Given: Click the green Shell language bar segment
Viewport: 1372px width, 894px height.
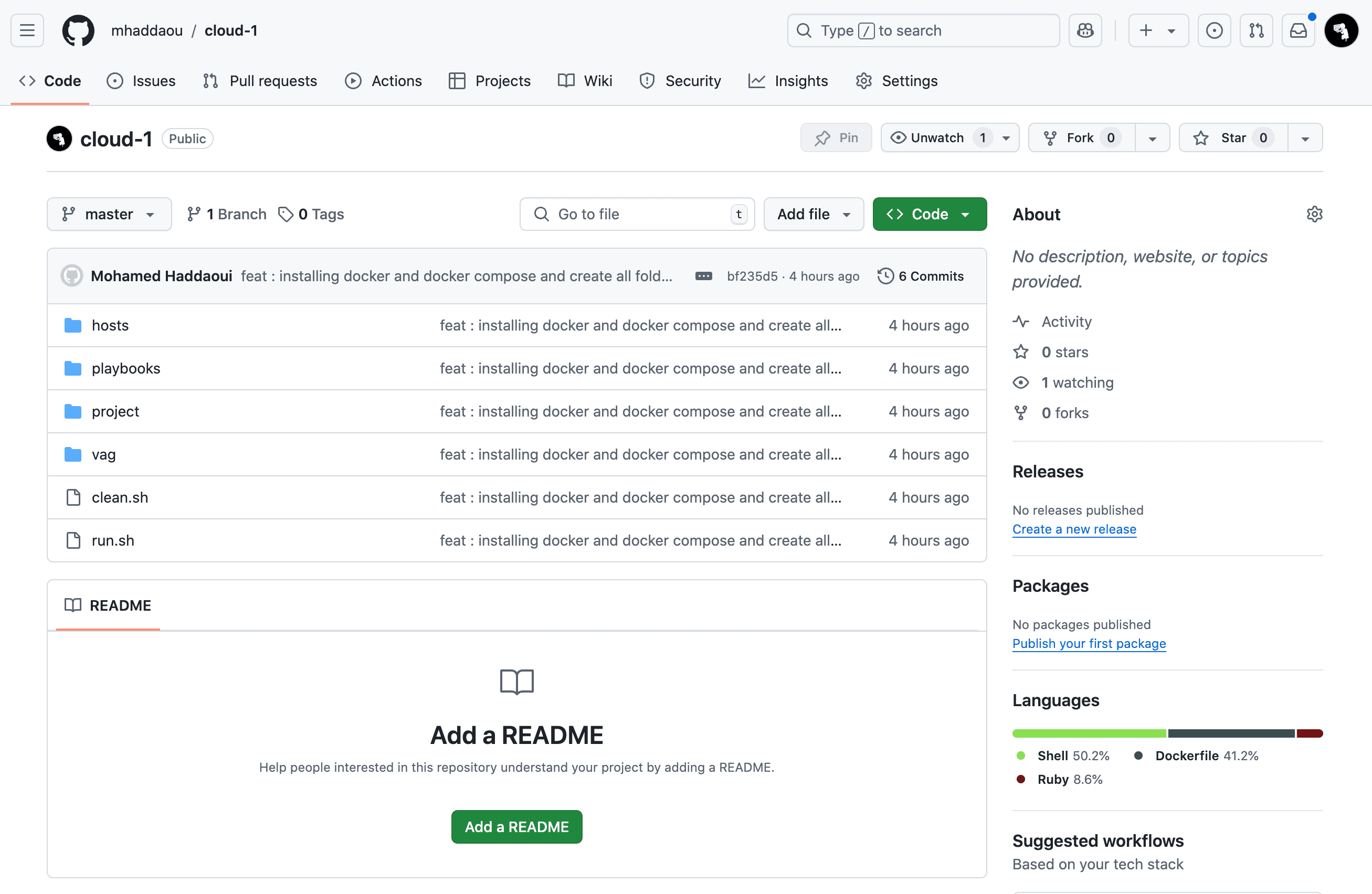Looking at the screenshot, I should tap(1089, 733).
